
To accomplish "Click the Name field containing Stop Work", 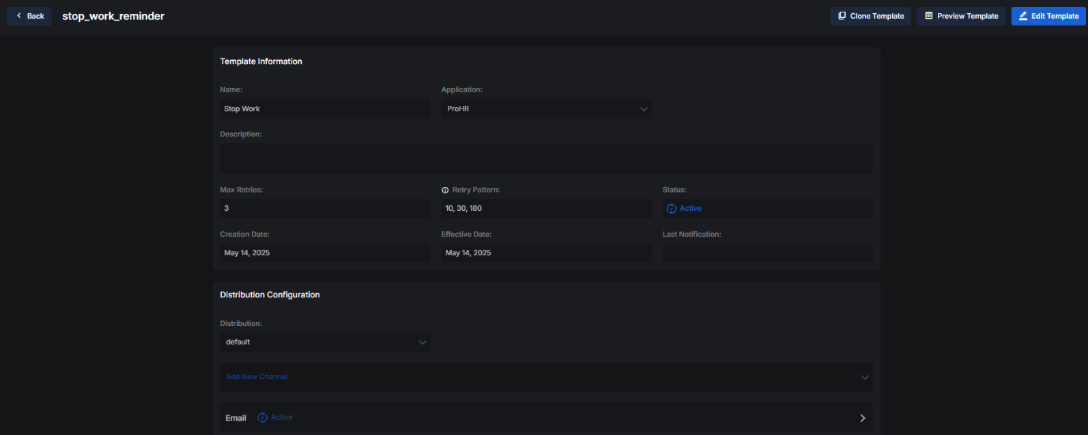I will (x=325, y=108).
